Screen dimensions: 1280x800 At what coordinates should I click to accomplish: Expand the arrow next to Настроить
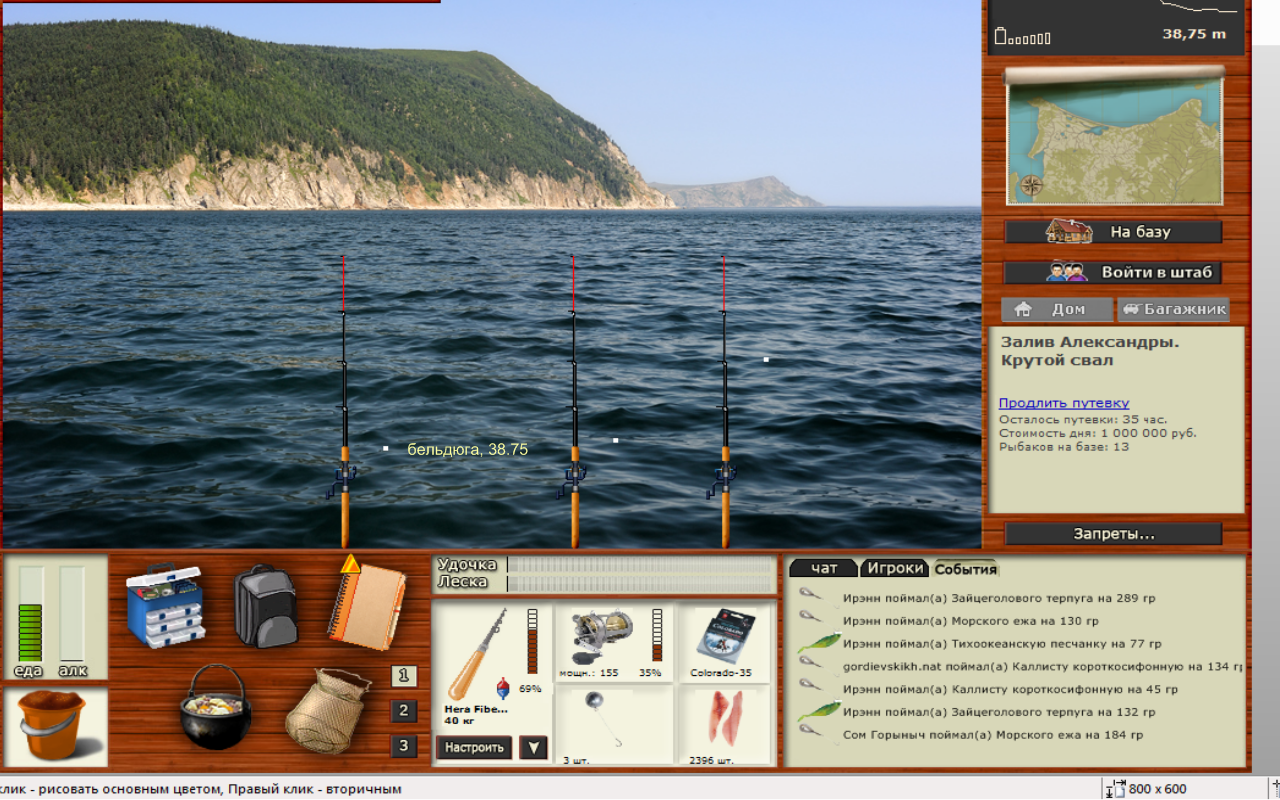pos(533,747)
